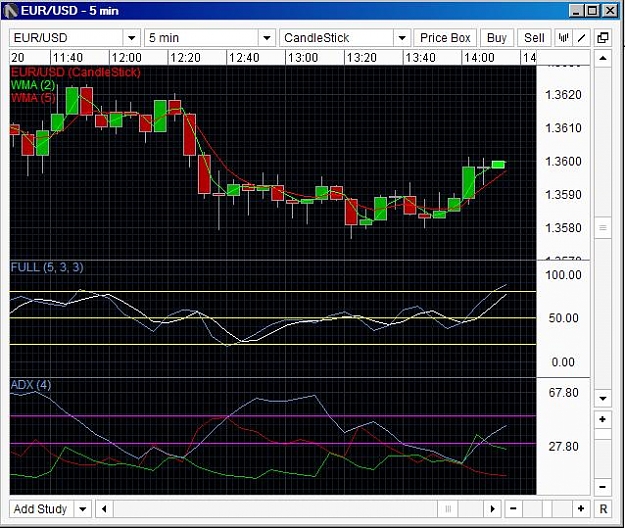Image resolution: width=625 pixels, height=528 pixels.
Task: Click the vertical zoom slider track
Action: (x=603, y=453)
